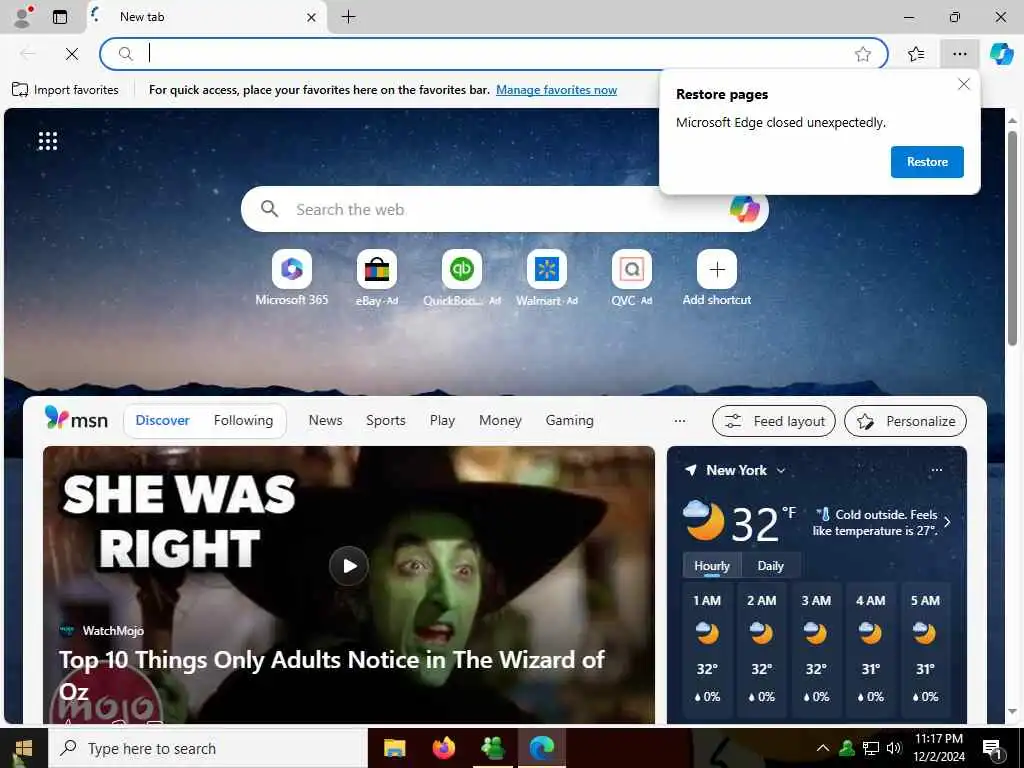Viewport: 1024px width, 768px height.
Task: Open the Play feed tab
Action: click(x=442, y=421)
